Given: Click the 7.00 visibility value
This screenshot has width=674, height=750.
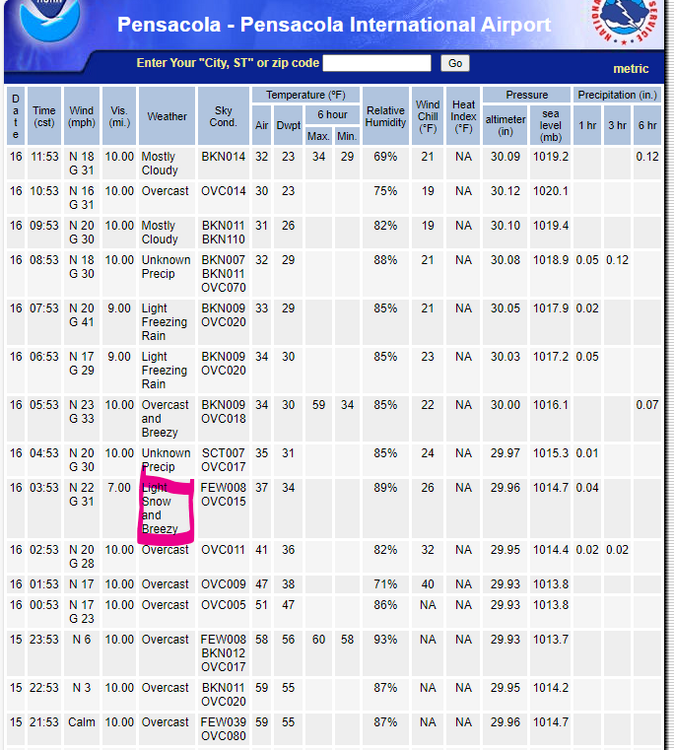Looking at the screenshot, I should click(x=119, y=488).
